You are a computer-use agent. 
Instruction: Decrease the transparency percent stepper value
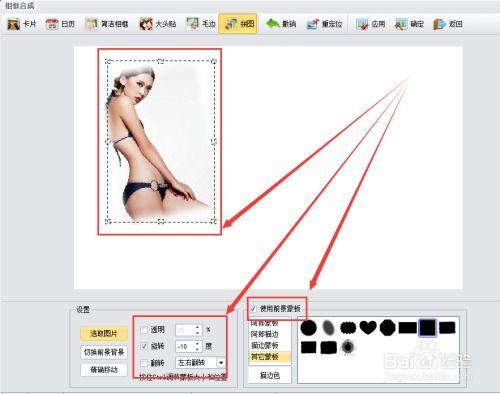[197, 333]
